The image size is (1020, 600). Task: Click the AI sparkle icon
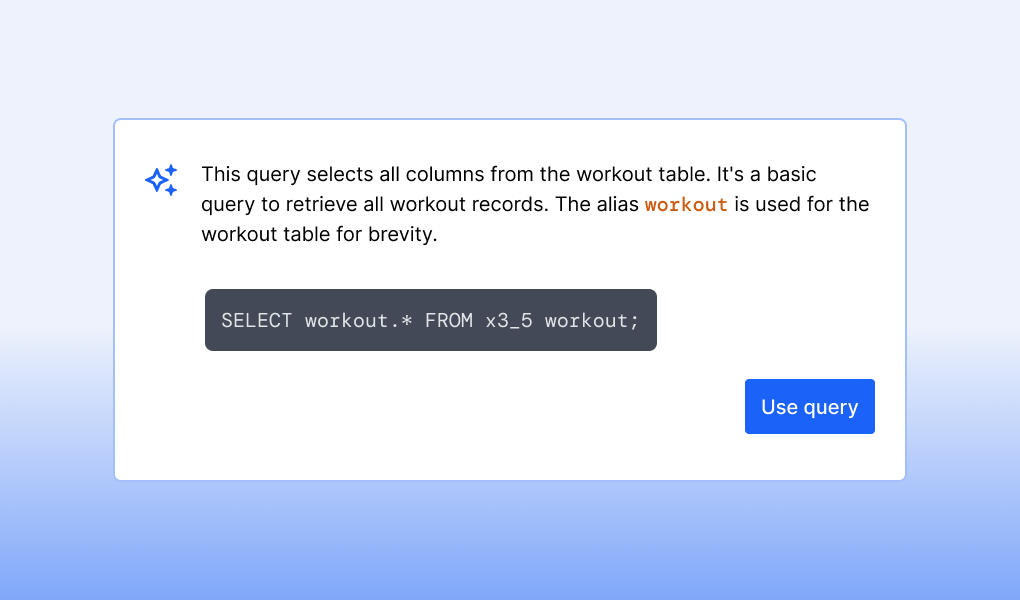point(160,178)
